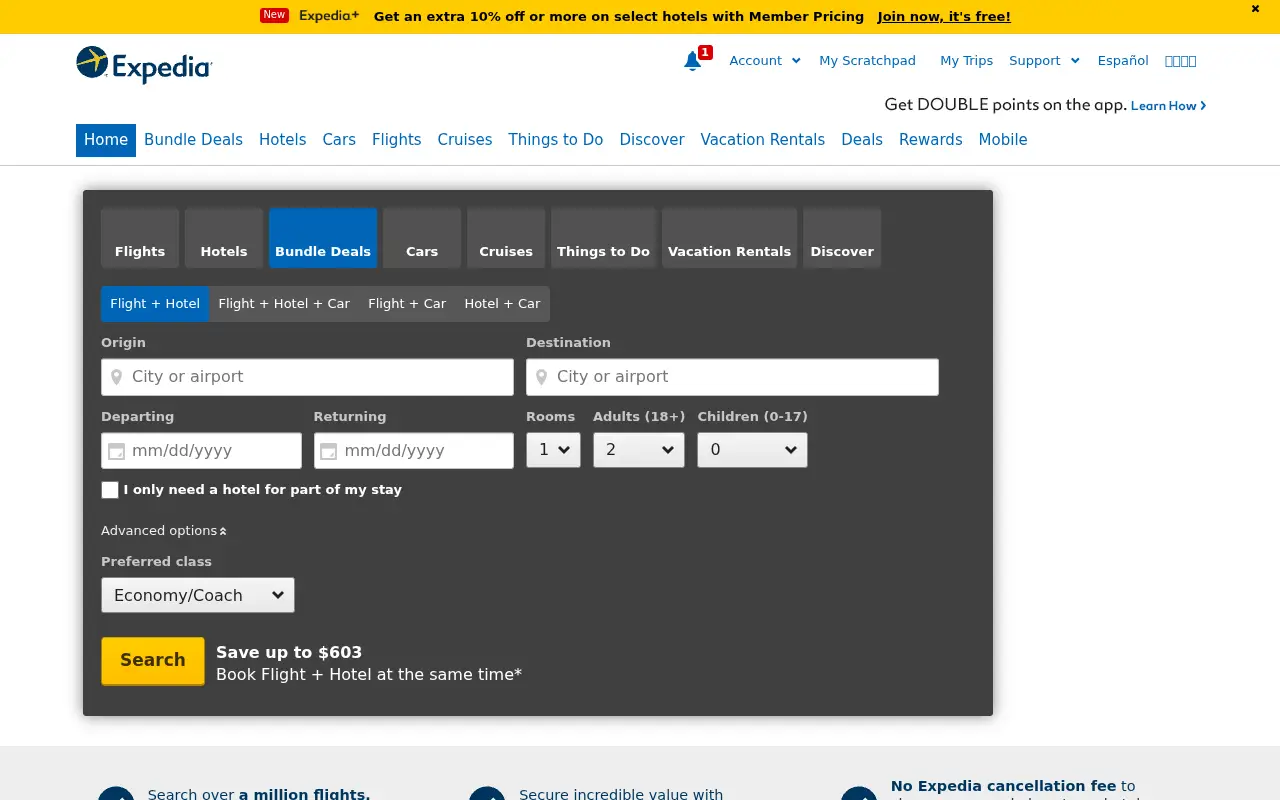Choose the Flight + Hotel + Car option

coord(284,304)
